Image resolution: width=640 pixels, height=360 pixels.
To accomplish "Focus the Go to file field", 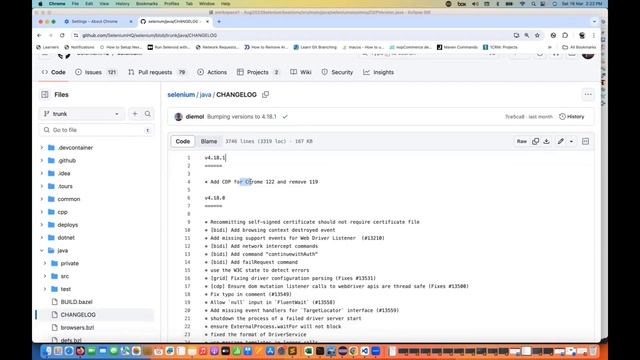I will click(x=97, y=130).
